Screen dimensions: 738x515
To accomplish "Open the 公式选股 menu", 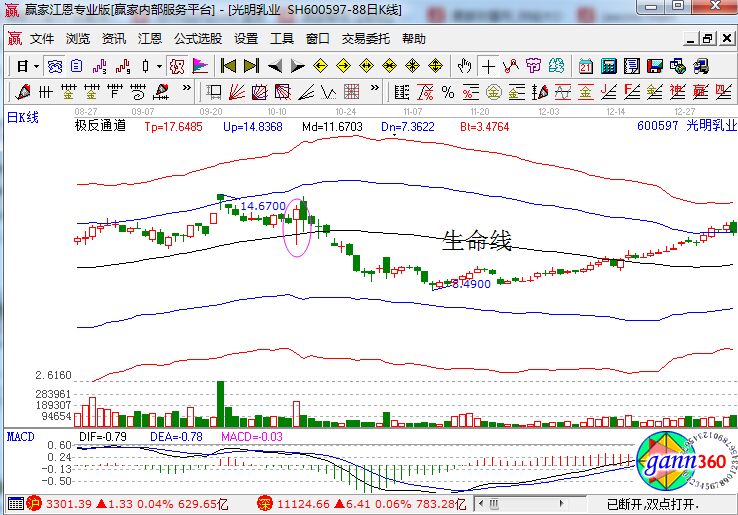I will (x=198, y=39).
